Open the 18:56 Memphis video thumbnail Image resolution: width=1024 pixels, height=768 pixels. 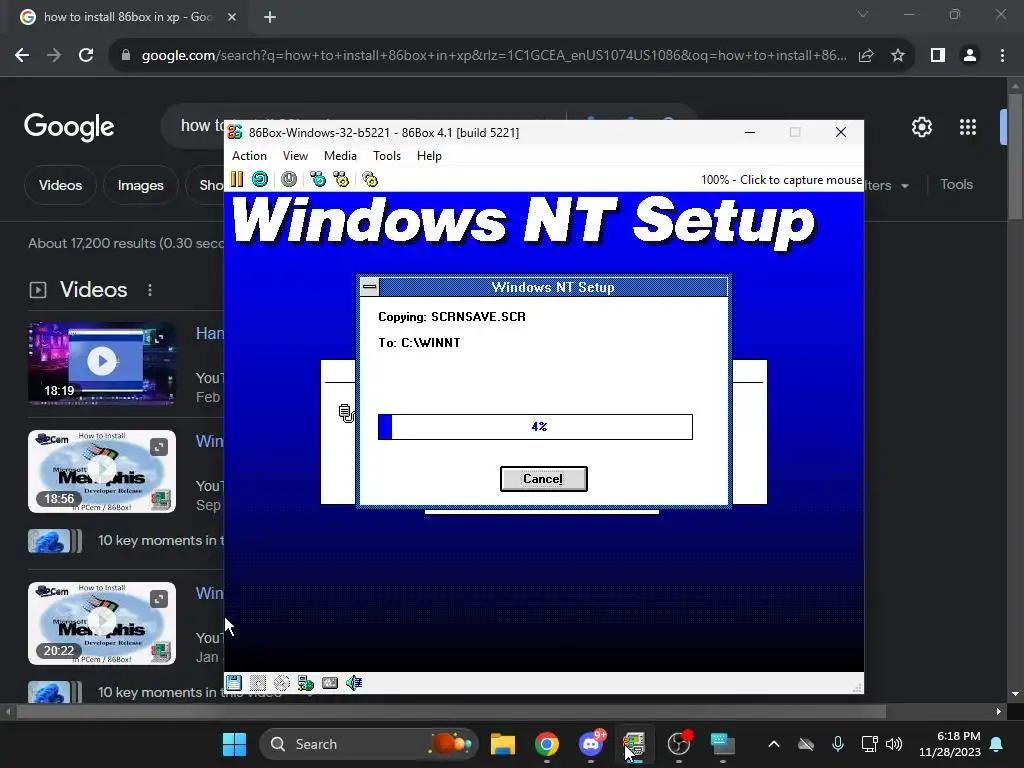tap(102, 472)
